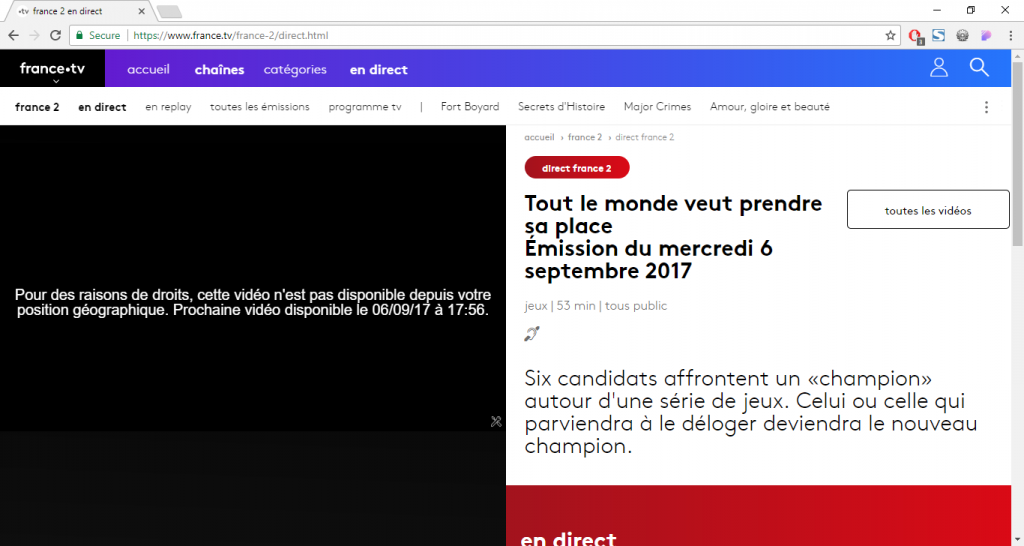Click the browser forward arrow
The height and width of the screenshot is (546, 1024).
pyautogui.click(x=35, y=35)
